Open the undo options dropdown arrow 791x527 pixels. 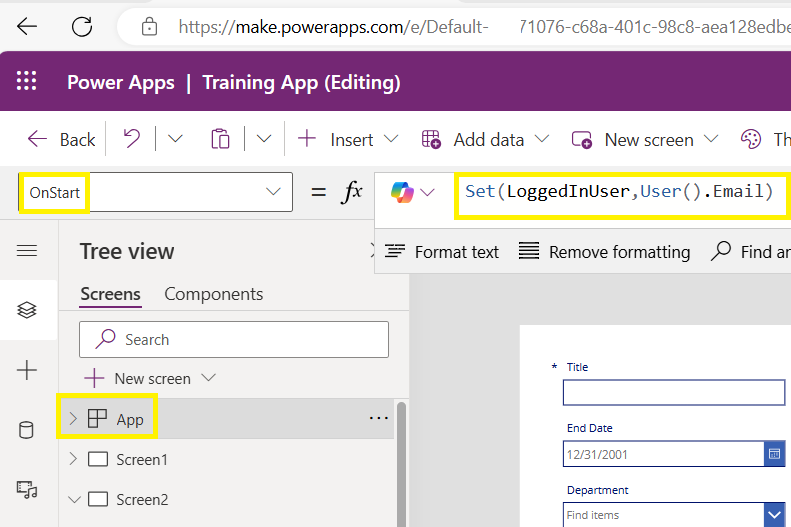click(175, 138)
